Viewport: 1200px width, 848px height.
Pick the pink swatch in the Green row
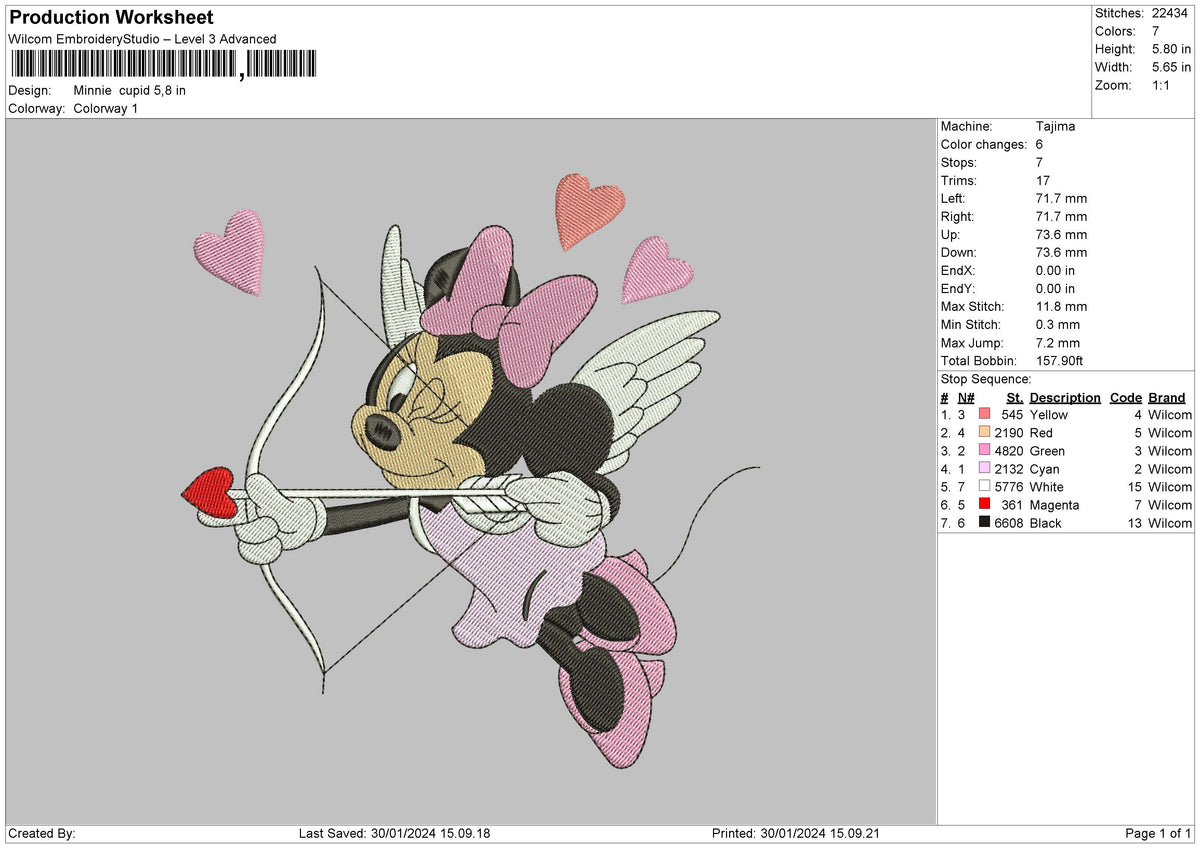985,450
